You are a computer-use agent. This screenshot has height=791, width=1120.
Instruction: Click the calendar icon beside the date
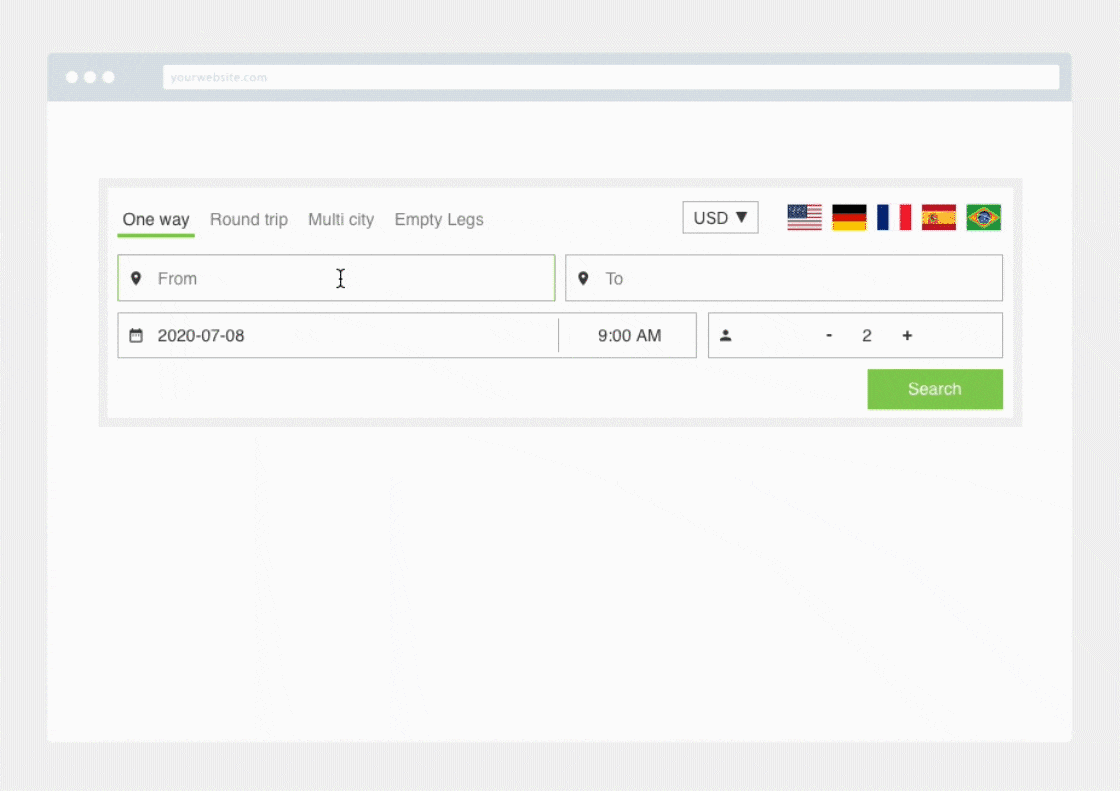tap(136, 336)
